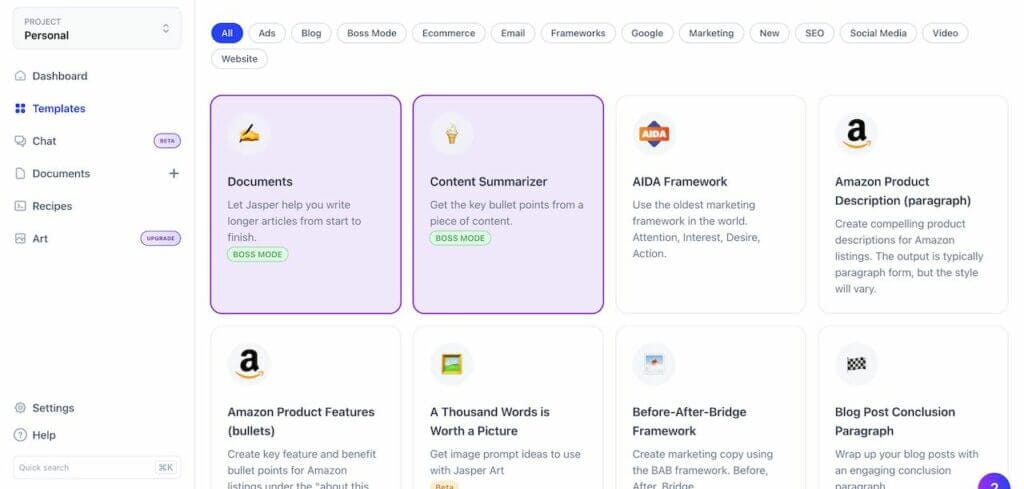Filter templates by Frameworks

[x=578, y=33]
